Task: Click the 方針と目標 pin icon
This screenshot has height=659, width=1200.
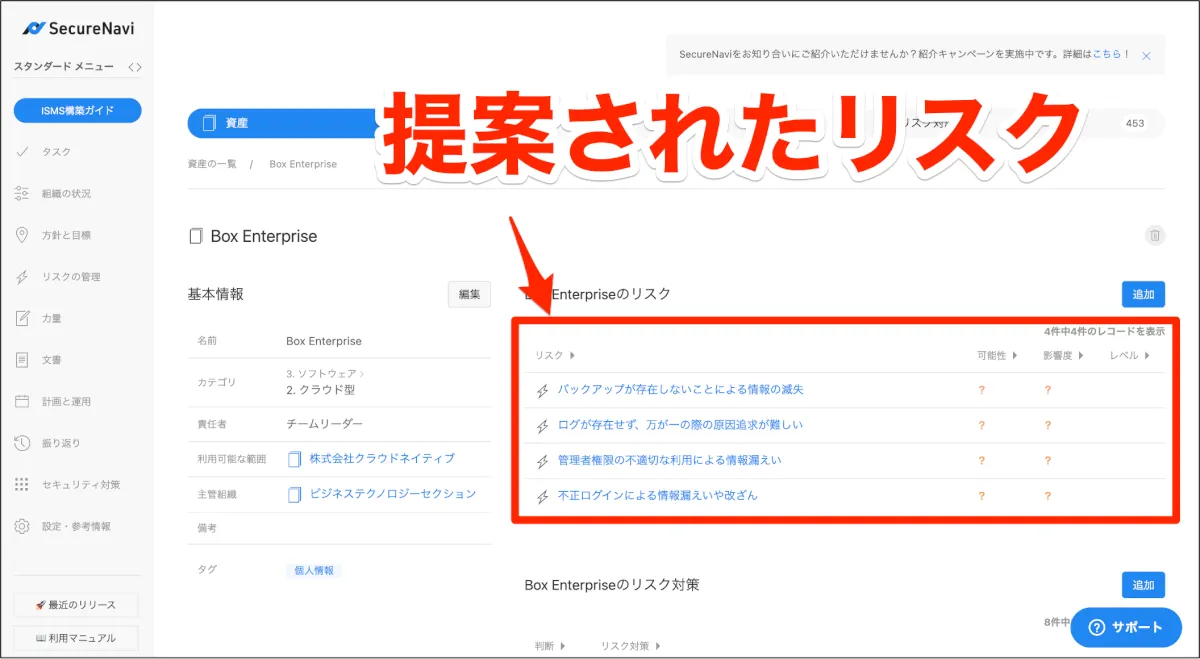Action: click(x=22, y=235)
